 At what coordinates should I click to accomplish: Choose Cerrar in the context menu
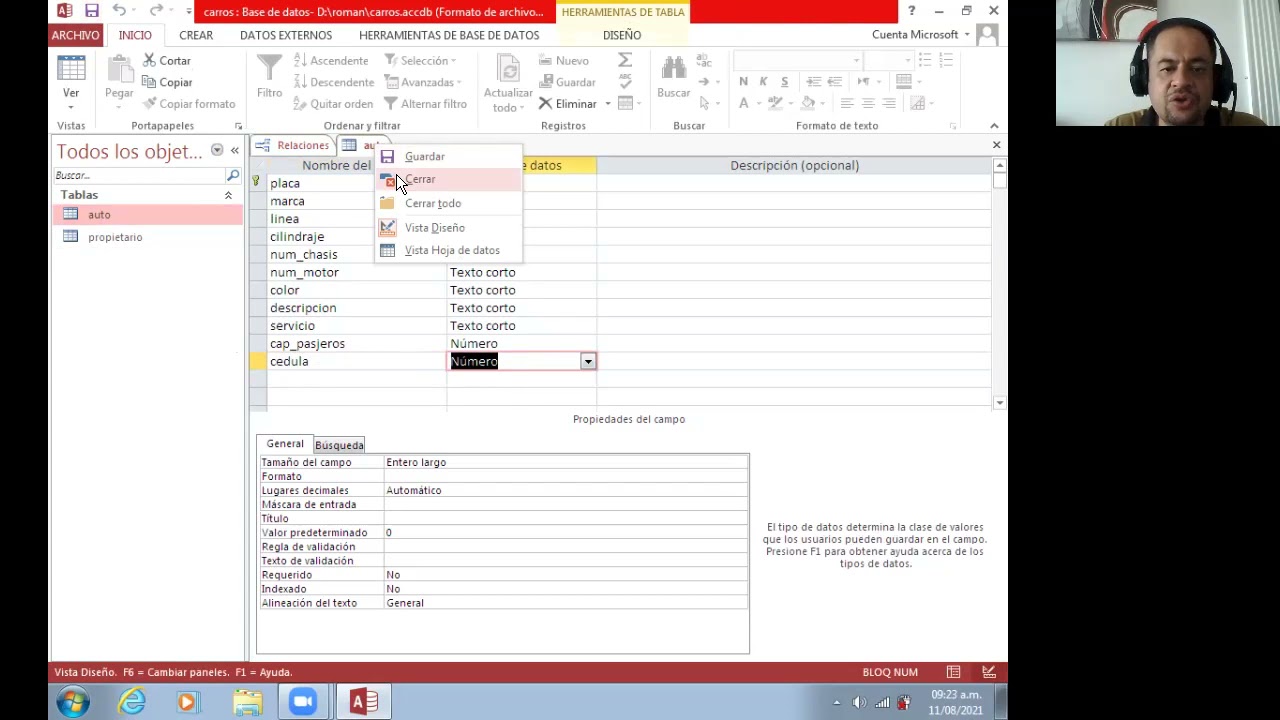click(448, 179)
